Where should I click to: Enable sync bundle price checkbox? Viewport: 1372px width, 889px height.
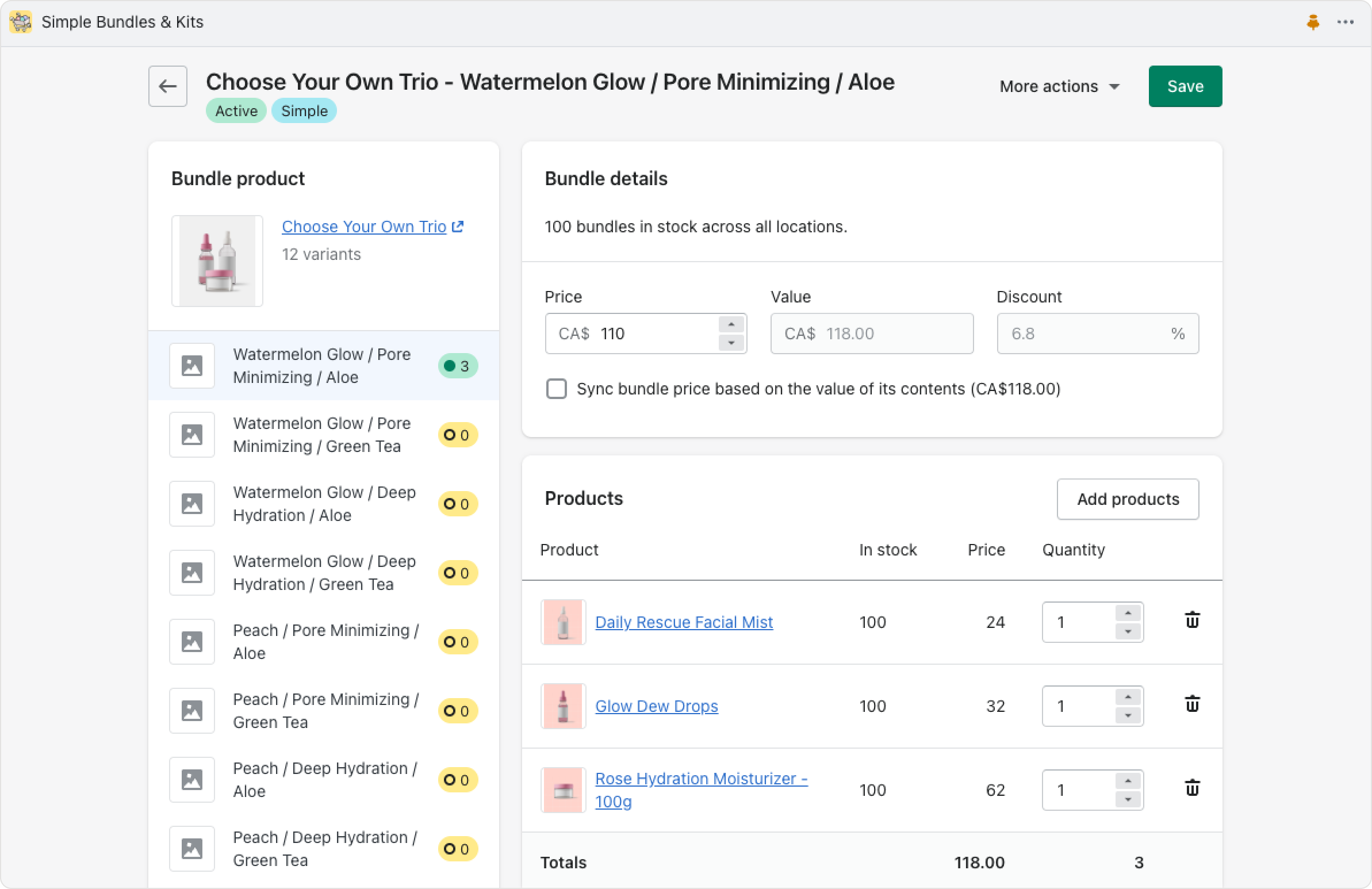pyautogui.click(x=556, y=389)
